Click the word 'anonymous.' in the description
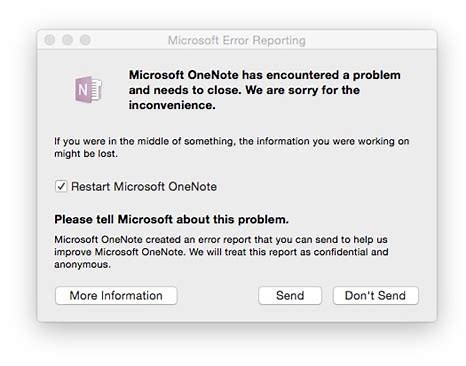Viewport: 466px width, 366px height. pos(82,265)
